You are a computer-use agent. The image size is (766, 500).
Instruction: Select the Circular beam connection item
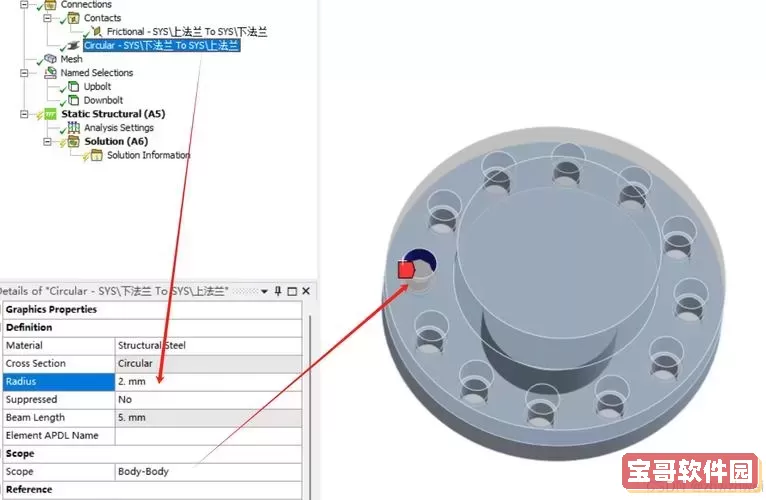(x=162, y=45)
